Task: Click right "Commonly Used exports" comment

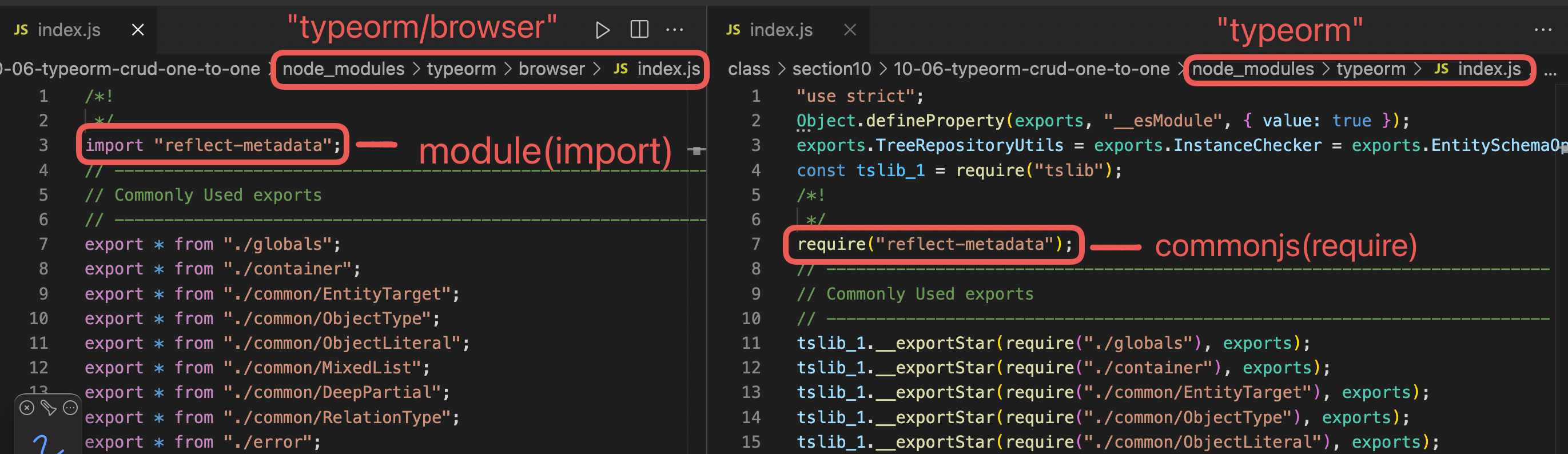Action: click(x=916, y=294)
